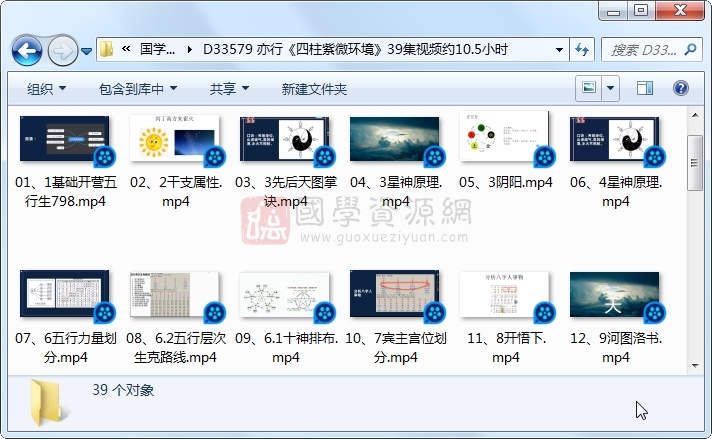Click the folder icon in the details pane

tap(49, 403)
